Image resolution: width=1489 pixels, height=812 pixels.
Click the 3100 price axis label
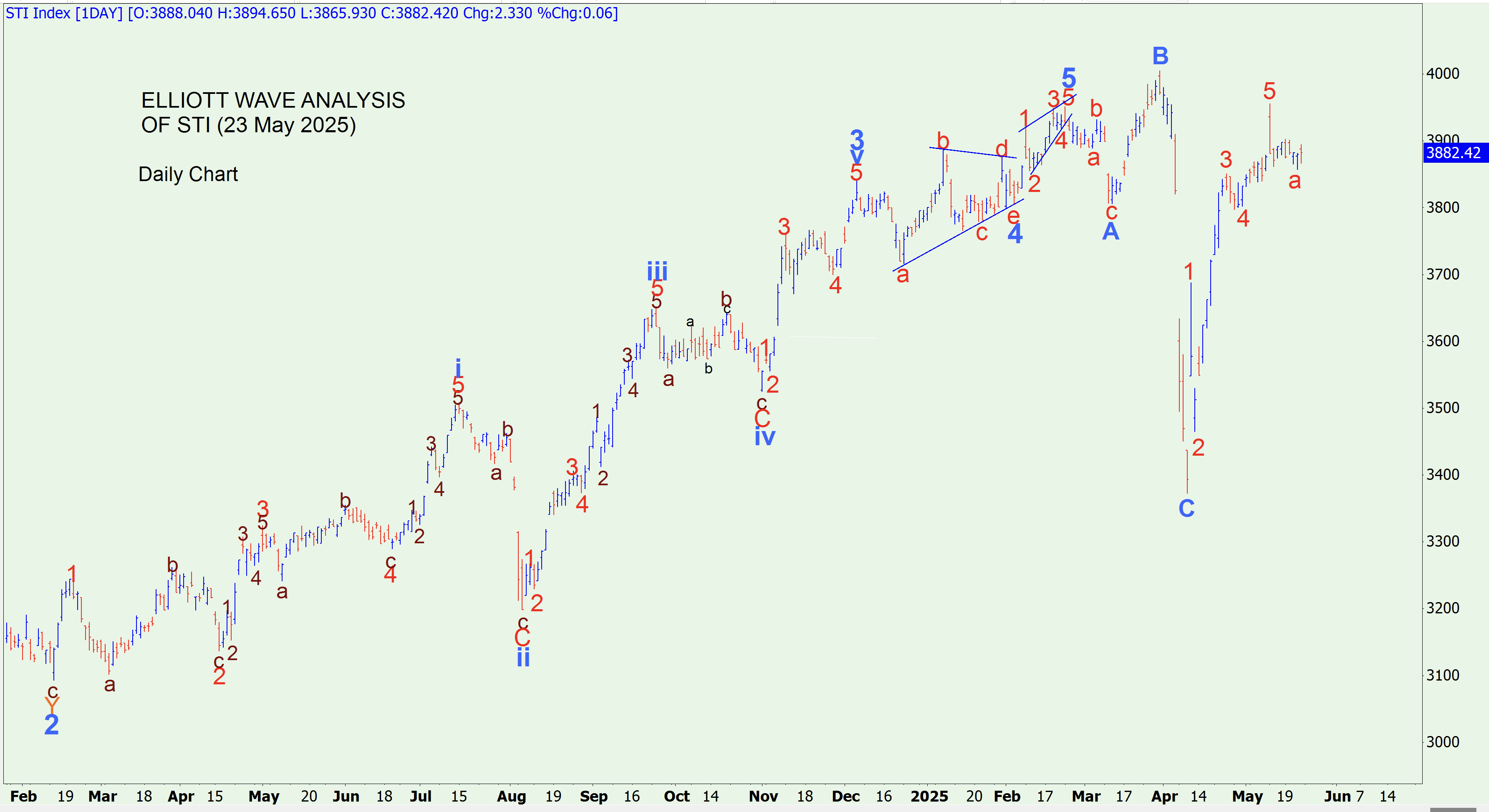pyautogui.click(x=1443, y=675)
